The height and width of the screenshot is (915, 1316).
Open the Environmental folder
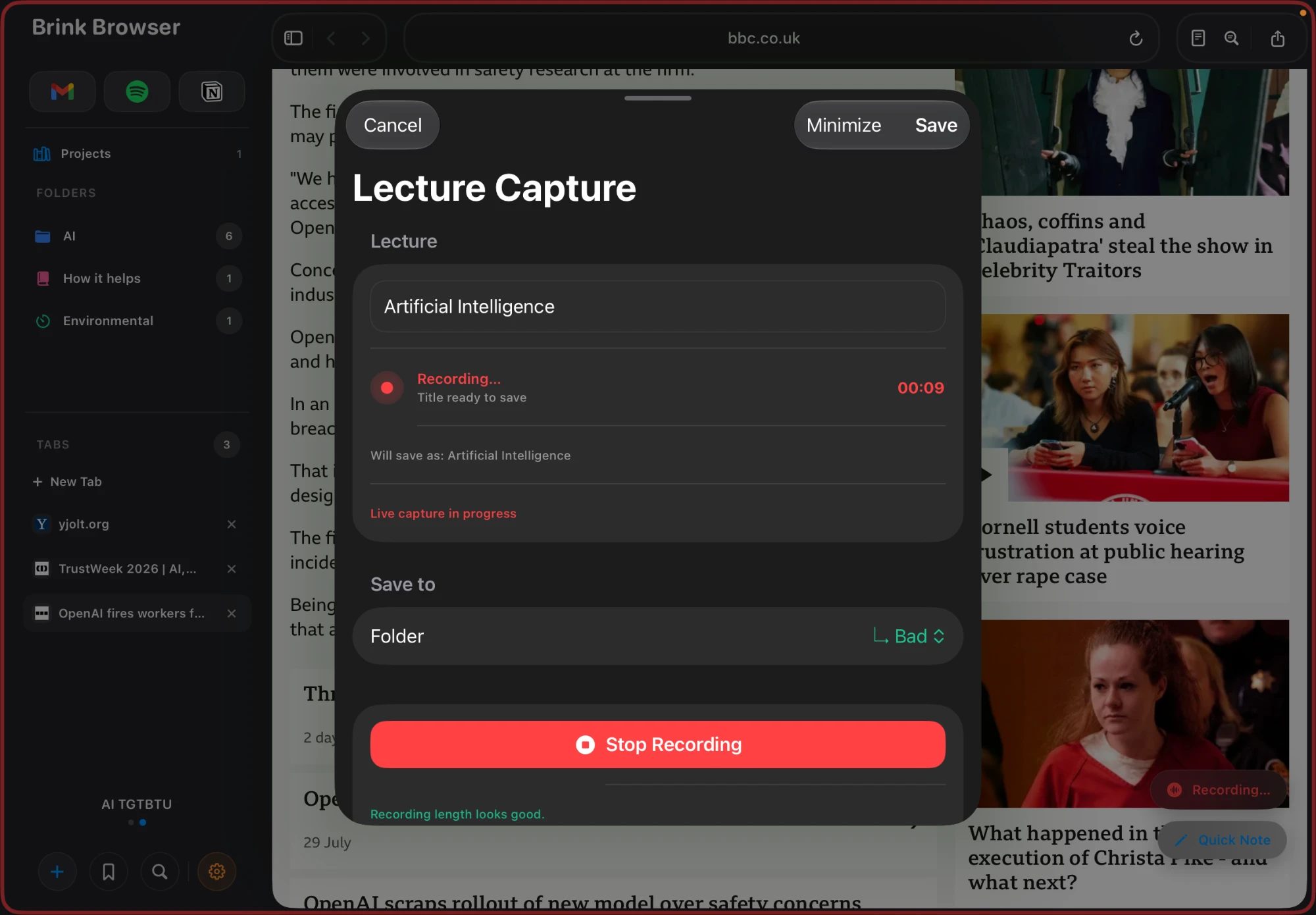pyautogui.click(x=137, y=321)
